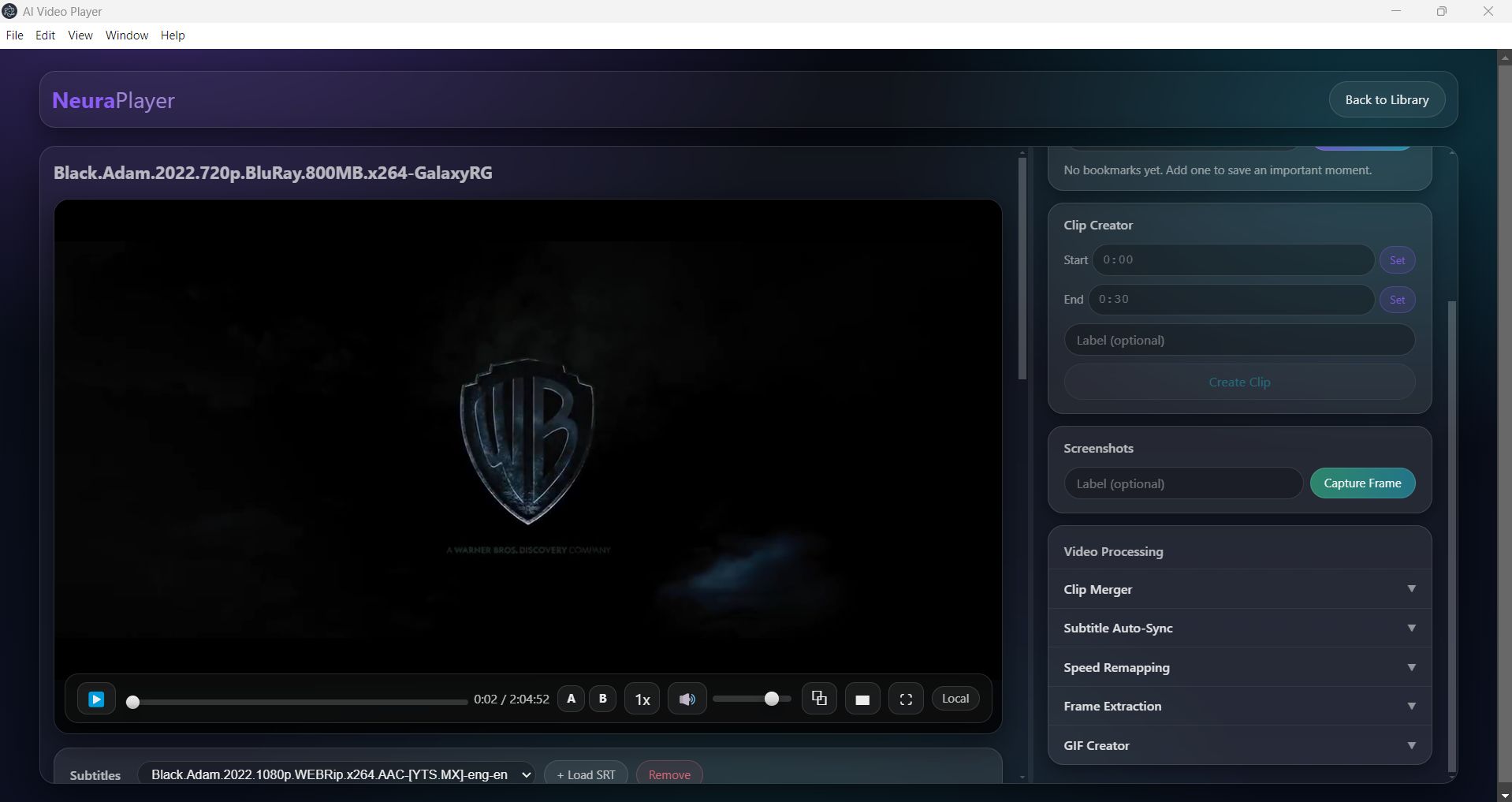Click the video player scrollbar
This screenshot has width=1512, height=802.
click(x=1022, y=268)
